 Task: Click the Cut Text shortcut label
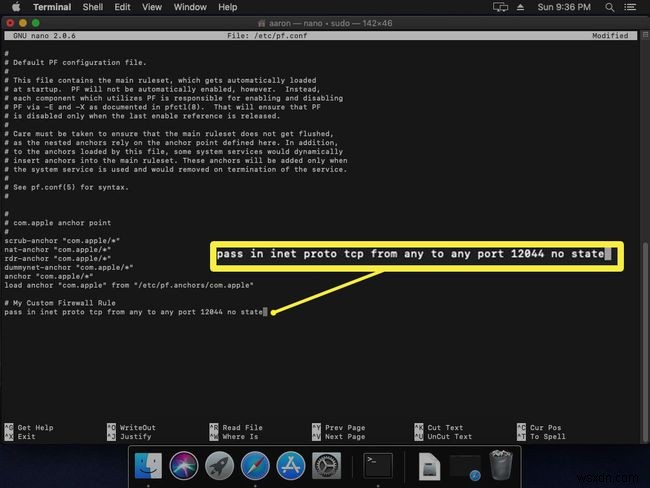tap(445, 427)
